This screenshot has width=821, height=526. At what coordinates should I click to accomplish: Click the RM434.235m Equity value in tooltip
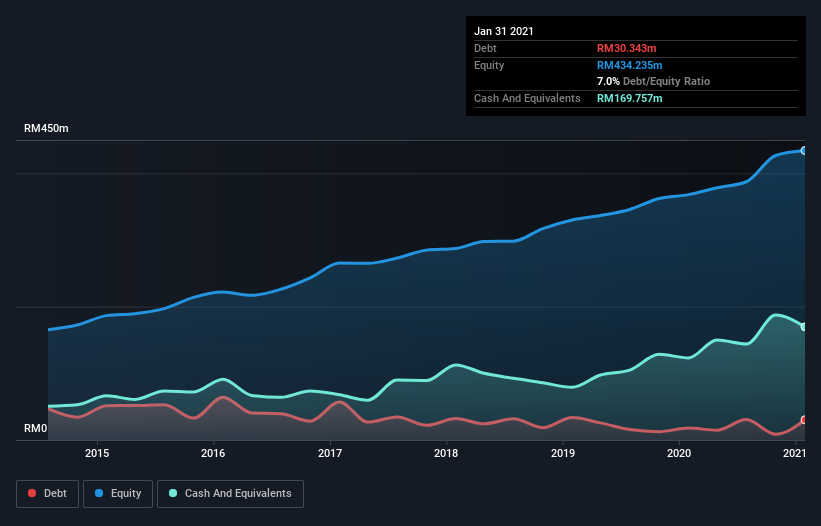tap(630, 65)
